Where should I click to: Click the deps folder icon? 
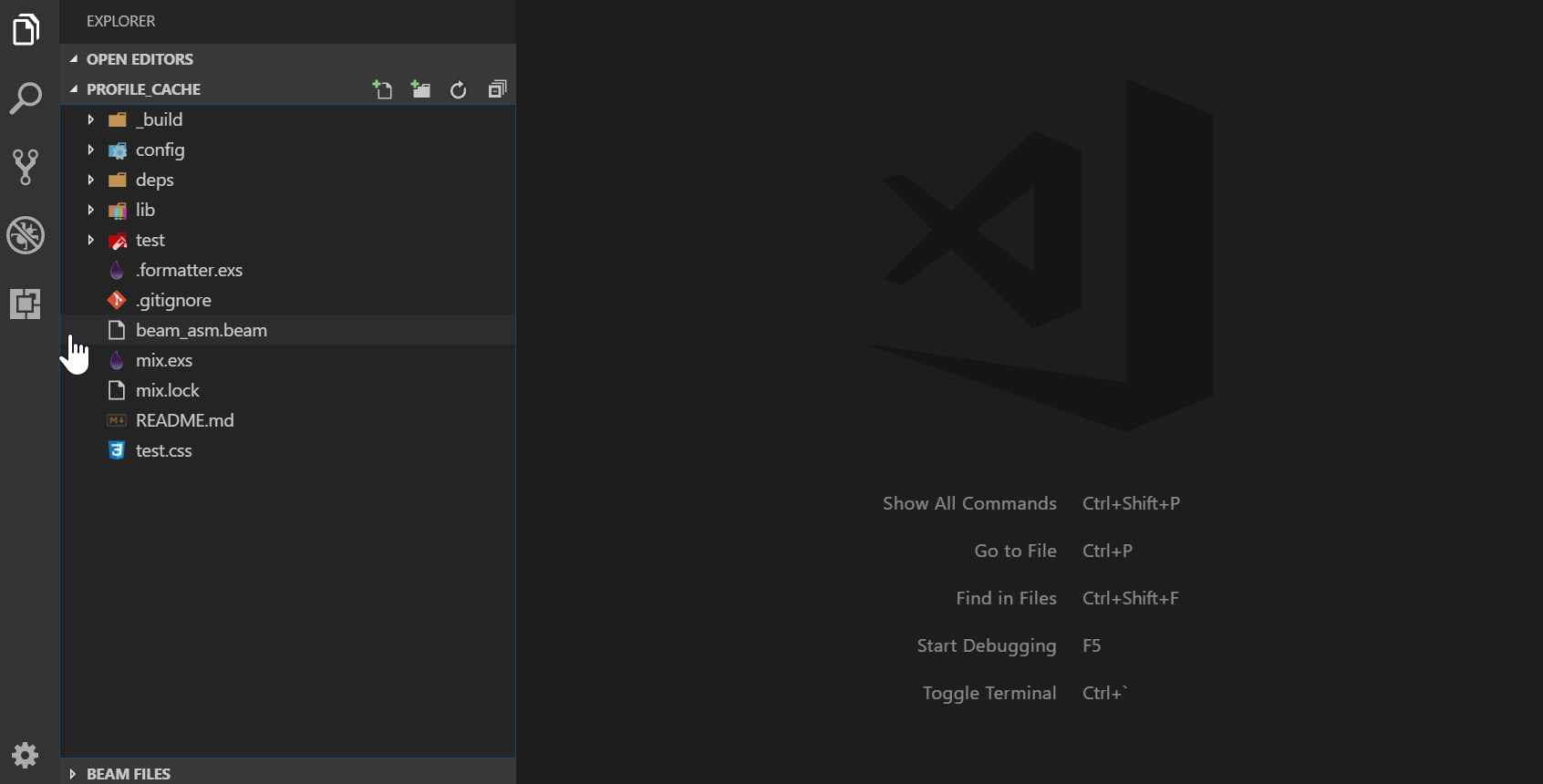coord(118,180)
